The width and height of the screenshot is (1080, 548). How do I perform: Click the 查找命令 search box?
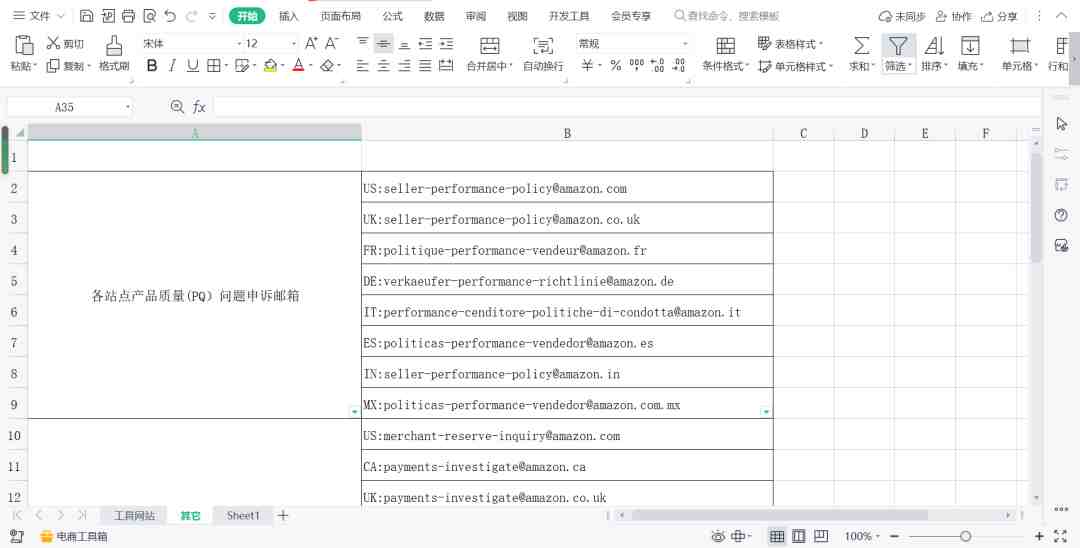[727, 15]
